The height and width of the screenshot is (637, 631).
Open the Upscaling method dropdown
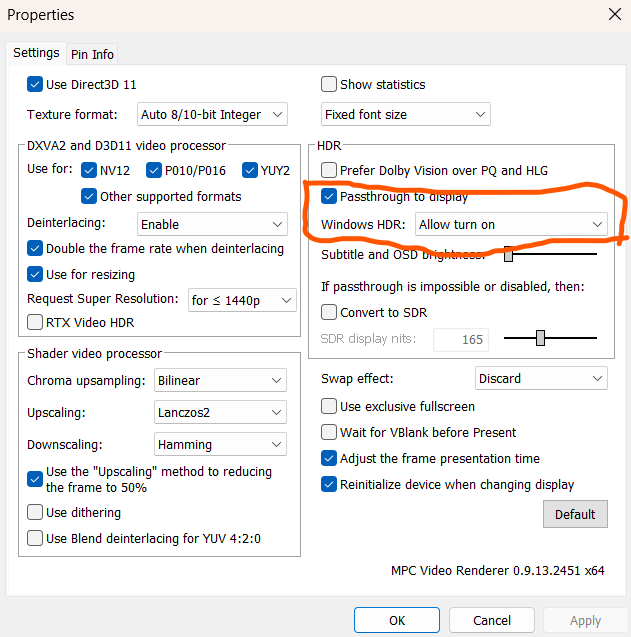(220, 412)
